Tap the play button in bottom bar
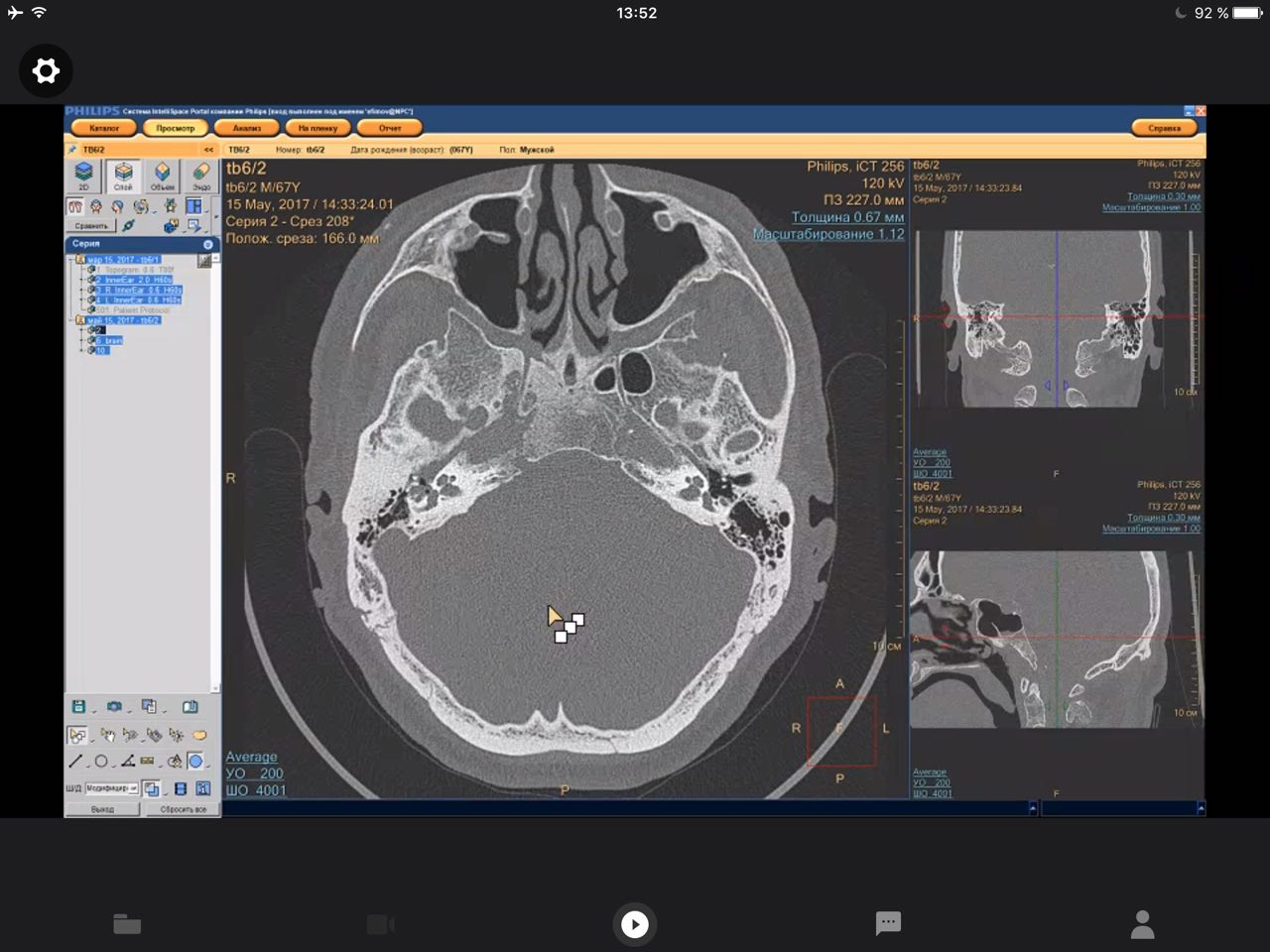1270x952 pixels. pyautogui.click(x=635, y=924)
